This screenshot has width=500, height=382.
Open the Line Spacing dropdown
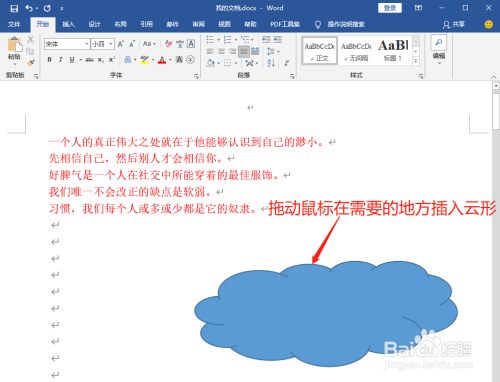[273, 51]
